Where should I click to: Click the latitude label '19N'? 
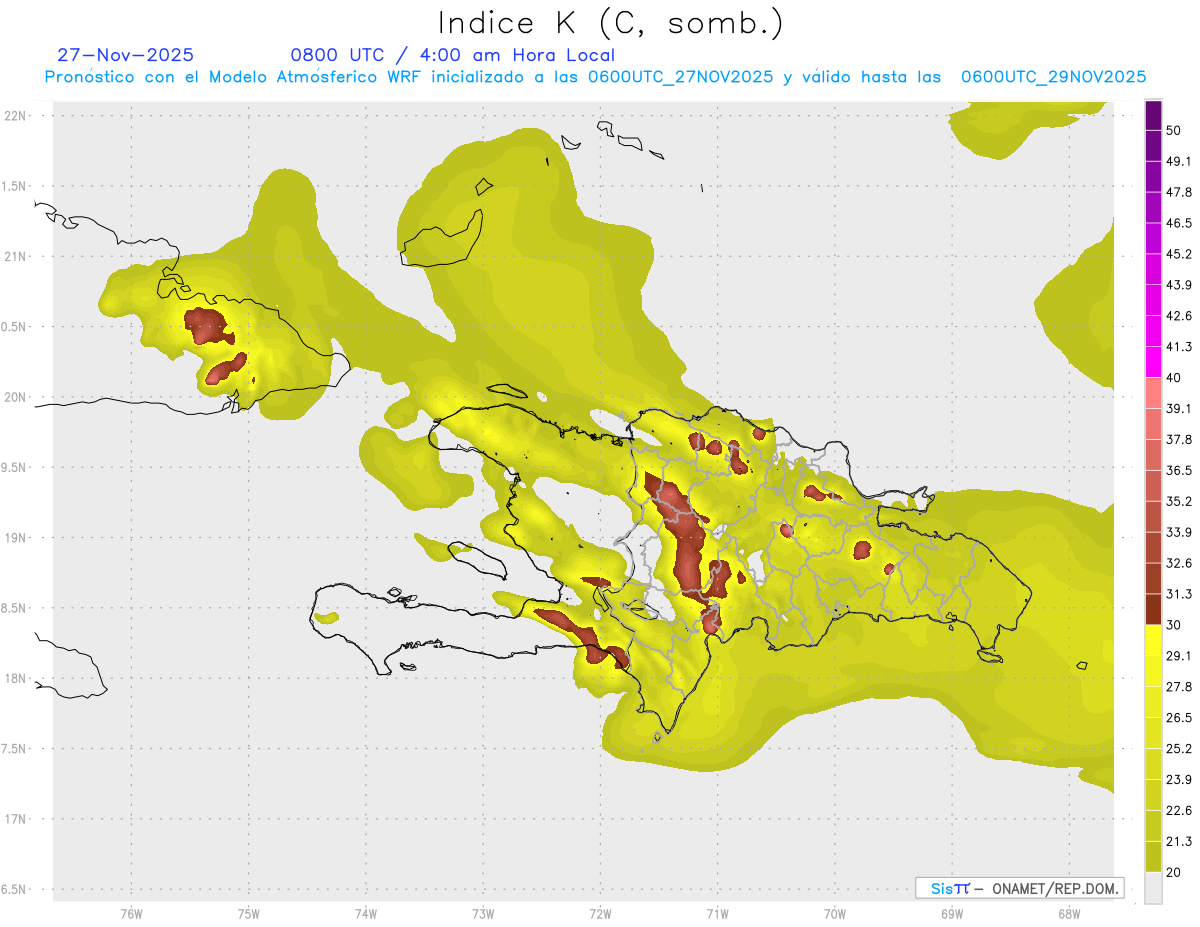pyautogui.click(x=15, y=538)
